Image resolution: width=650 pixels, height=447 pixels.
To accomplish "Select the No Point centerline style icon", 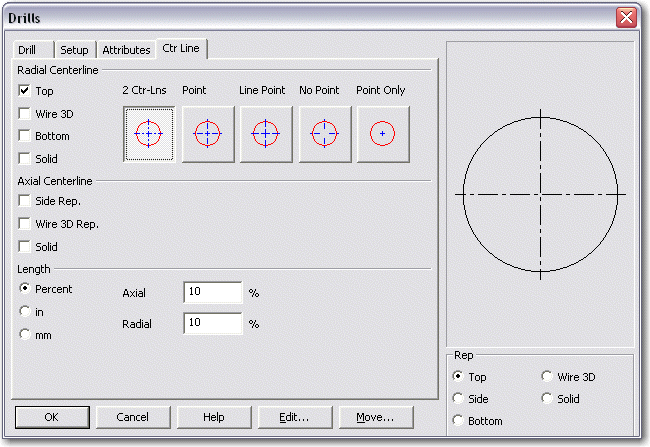I will pyautogui.click(x=325, y=134).
